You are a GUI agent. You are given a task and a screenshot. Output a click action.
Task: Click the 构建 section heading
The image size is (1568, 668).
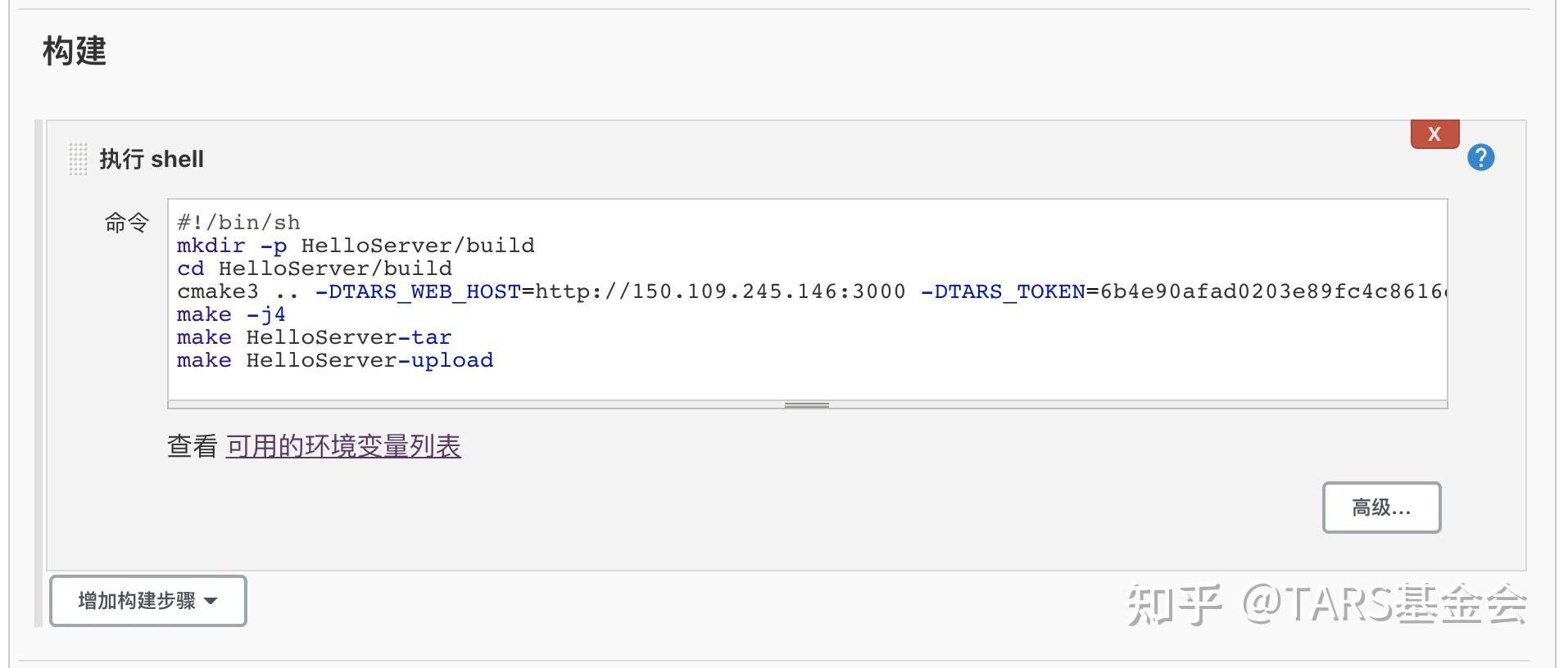74,52
